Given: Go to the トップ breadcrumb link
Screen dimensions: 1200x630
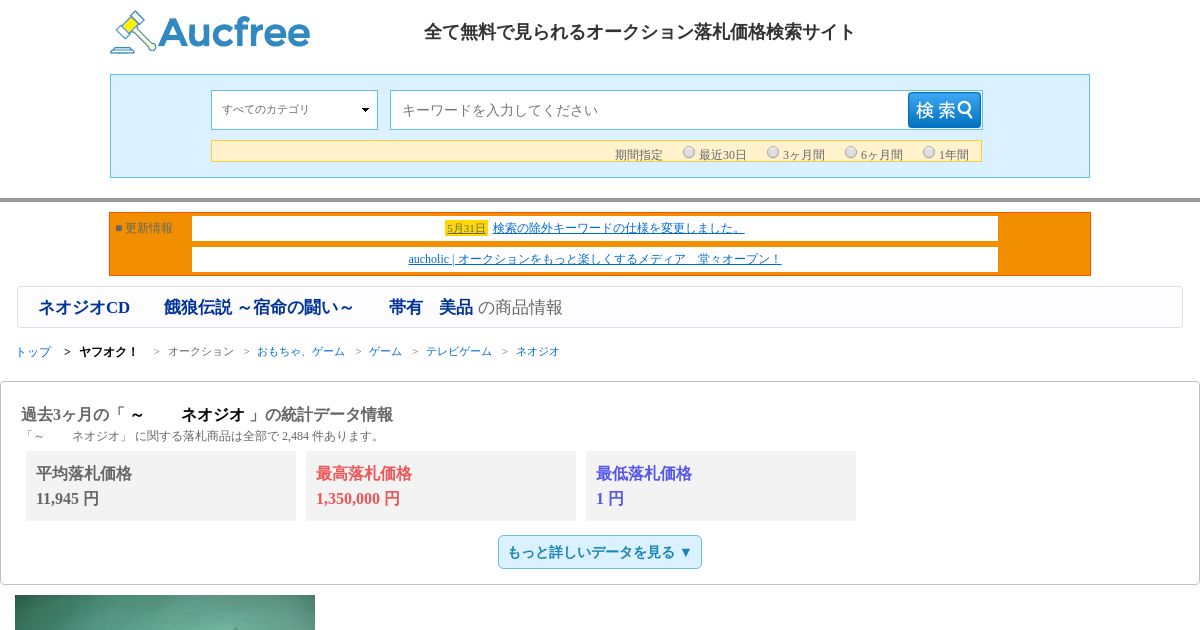Looking at the screenshot, I should [33, 352].
